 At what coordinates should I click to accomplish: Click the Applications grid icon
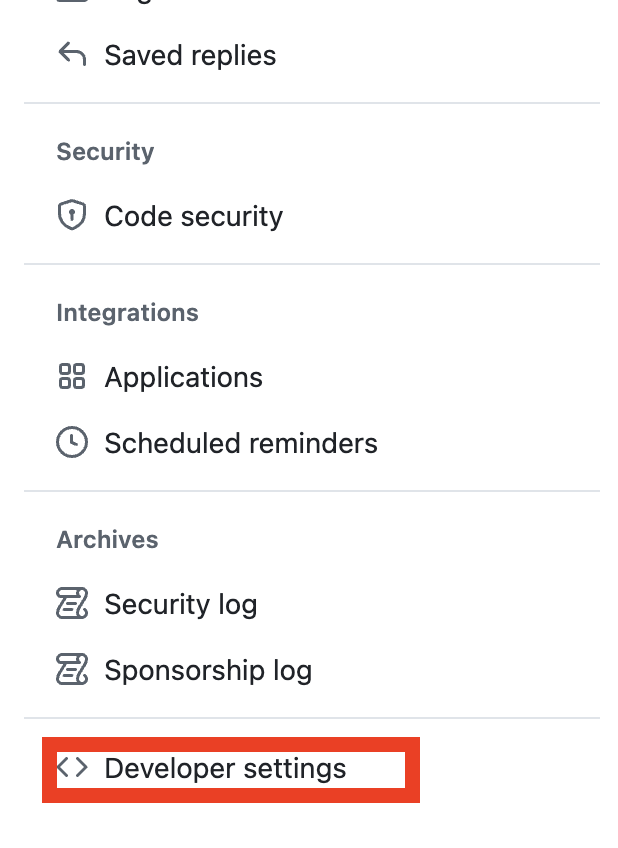[72, 377]
